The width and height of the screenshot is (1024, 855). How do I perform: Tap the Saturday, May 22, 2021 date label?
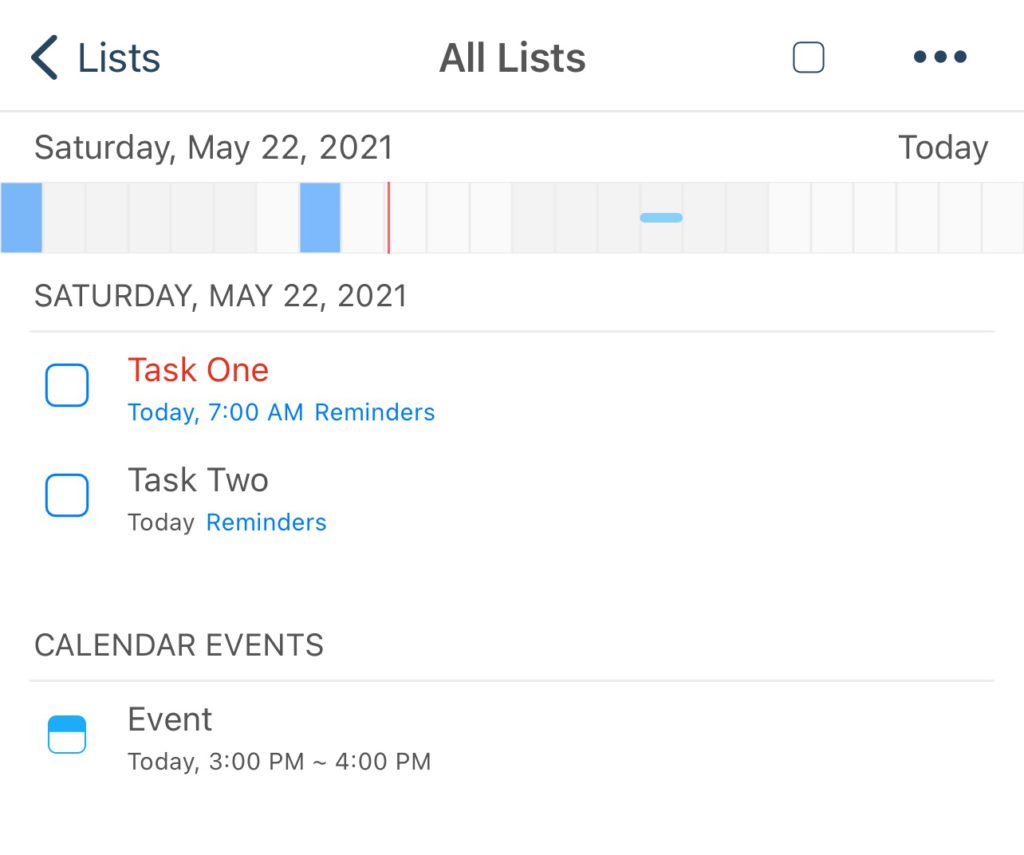click(214, 148)
